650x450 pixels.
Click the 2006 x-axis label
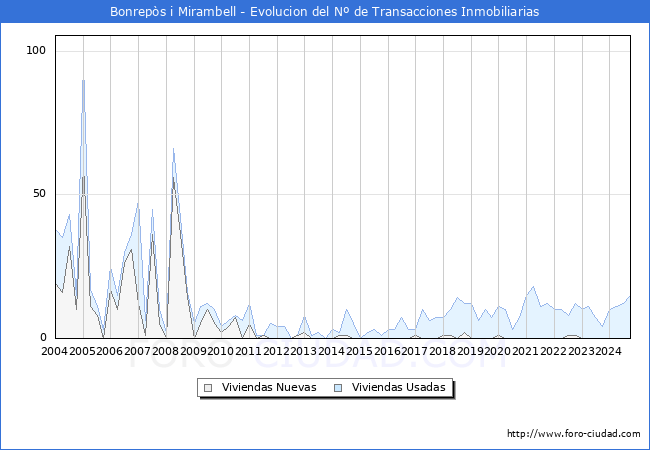(109, 351)
